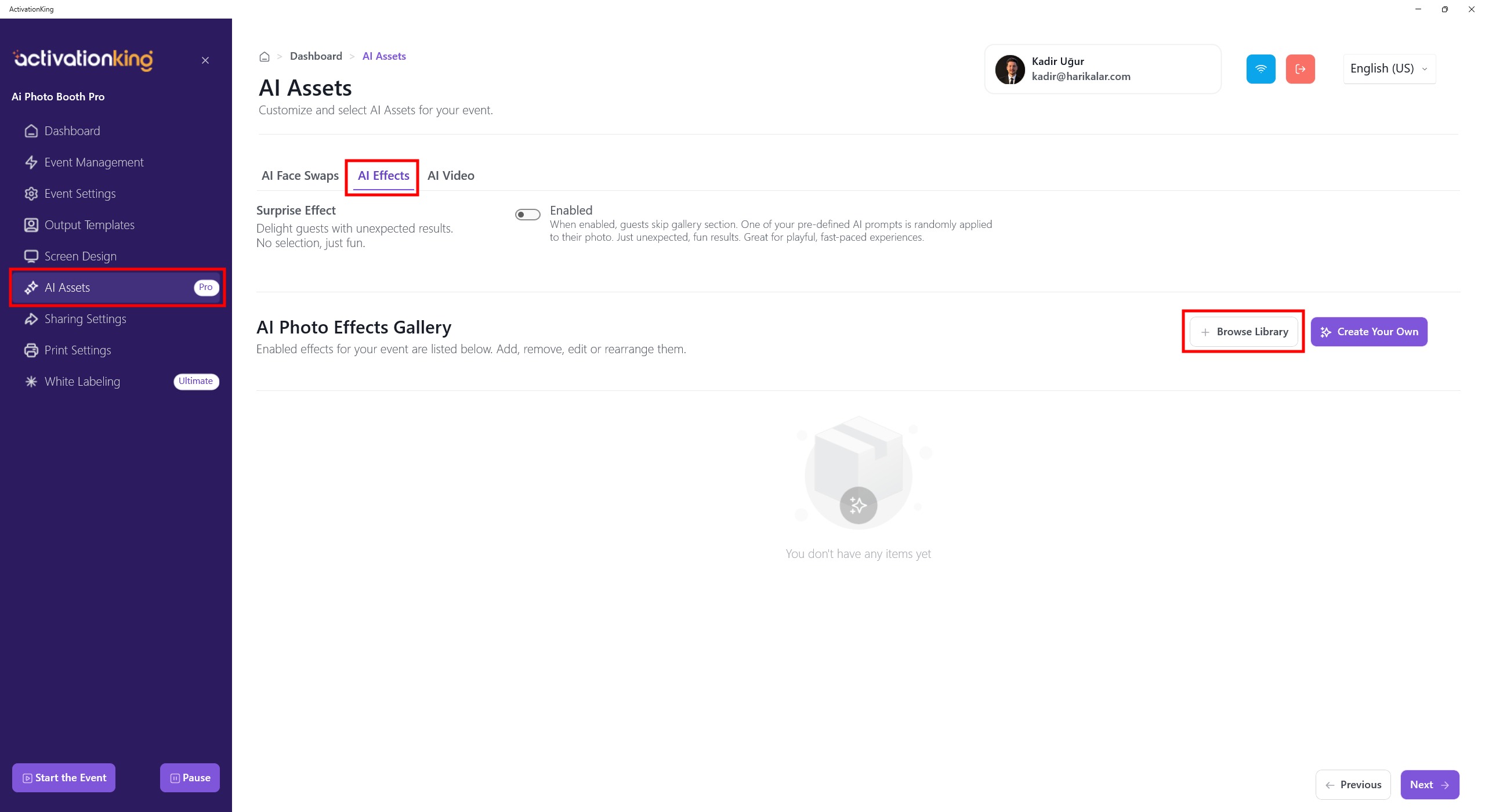The image size is (1485, 812).
Task: Click the Browse Library button
Action: click(1243, 332)
